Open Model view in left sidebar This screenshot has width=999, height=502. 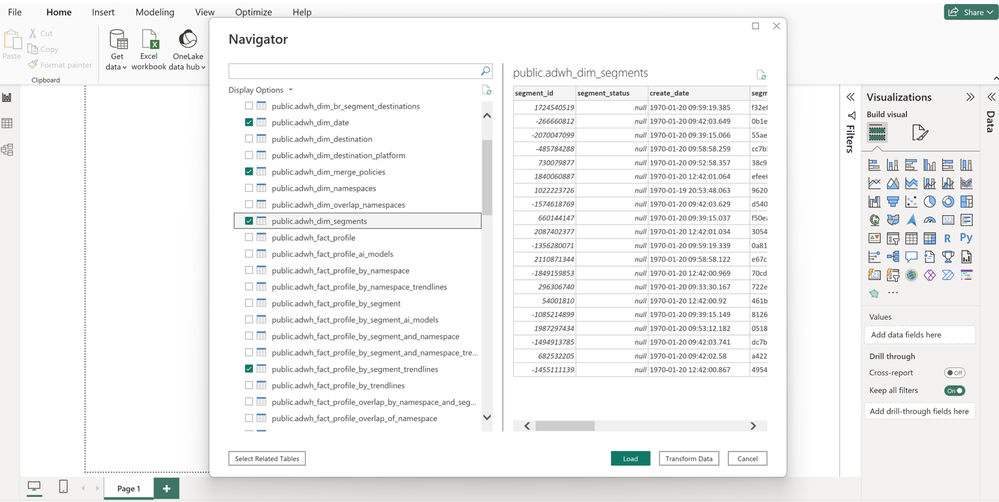click(7, 150)
